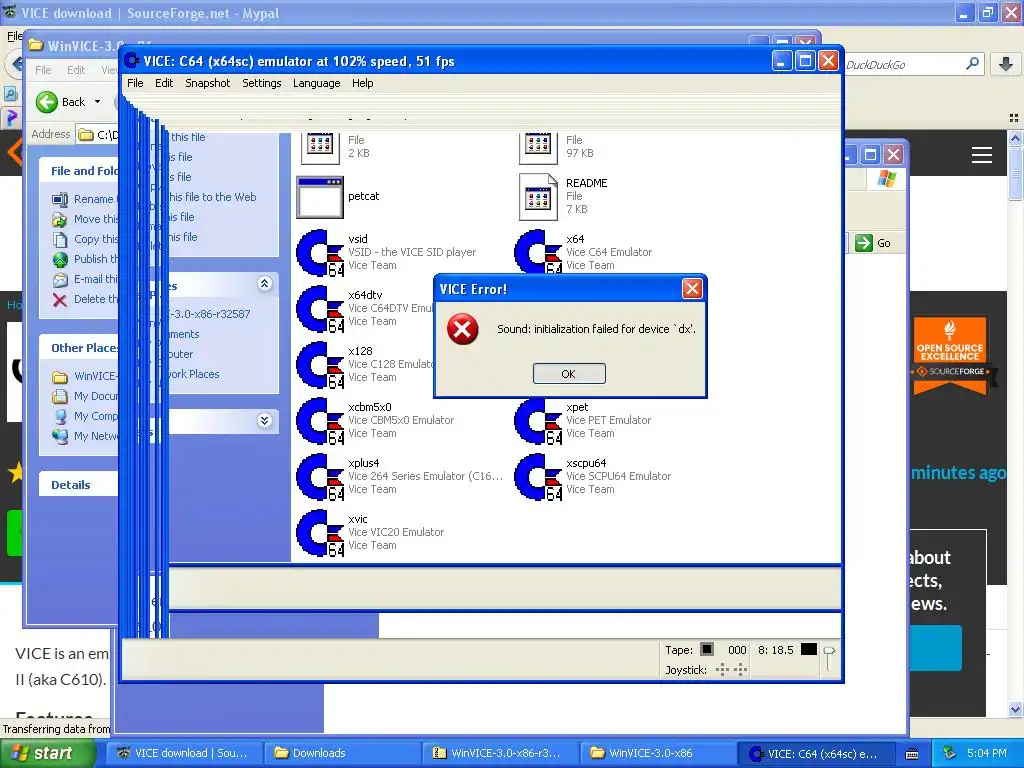The width and height of the screenshot is (1024, 768).
Task: Open the File menu in VICE emulator
Action: (x=135, y=83)
